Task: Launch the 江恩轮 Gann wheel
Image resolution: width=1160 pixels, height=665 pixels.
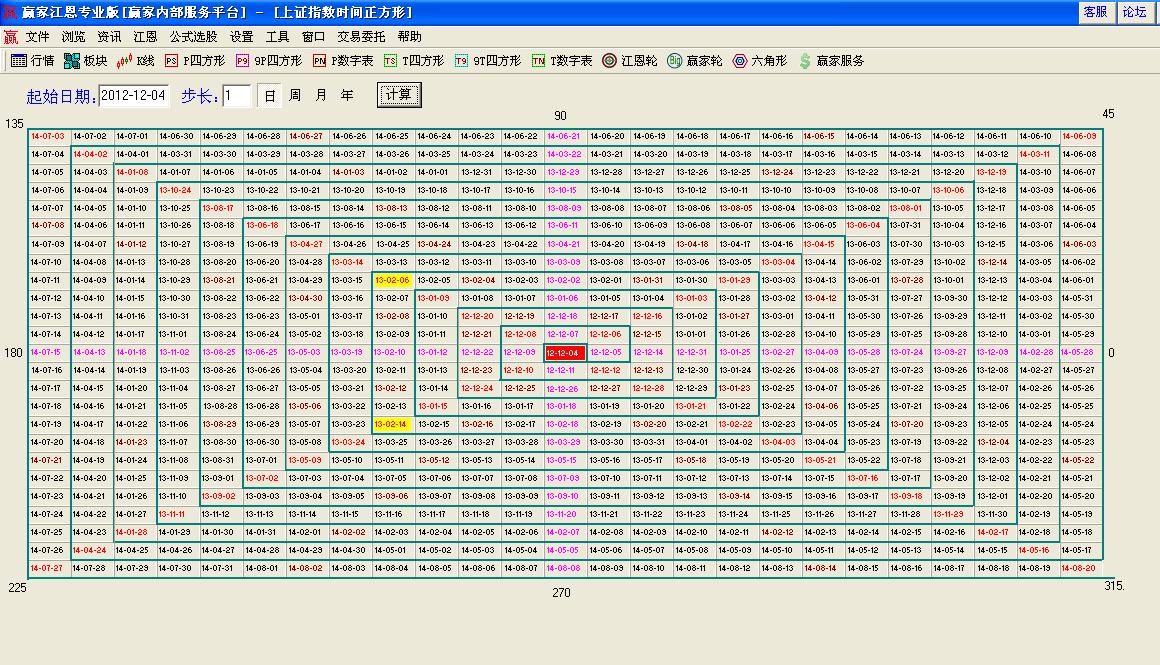Action: (x=629, y=61)
